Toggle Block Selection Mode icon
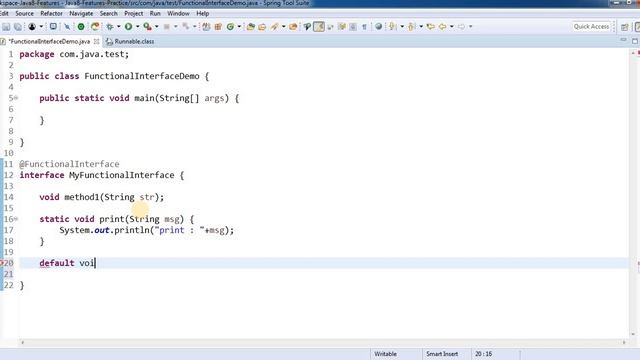Viewport: 640px width, 360px height. 353,27
